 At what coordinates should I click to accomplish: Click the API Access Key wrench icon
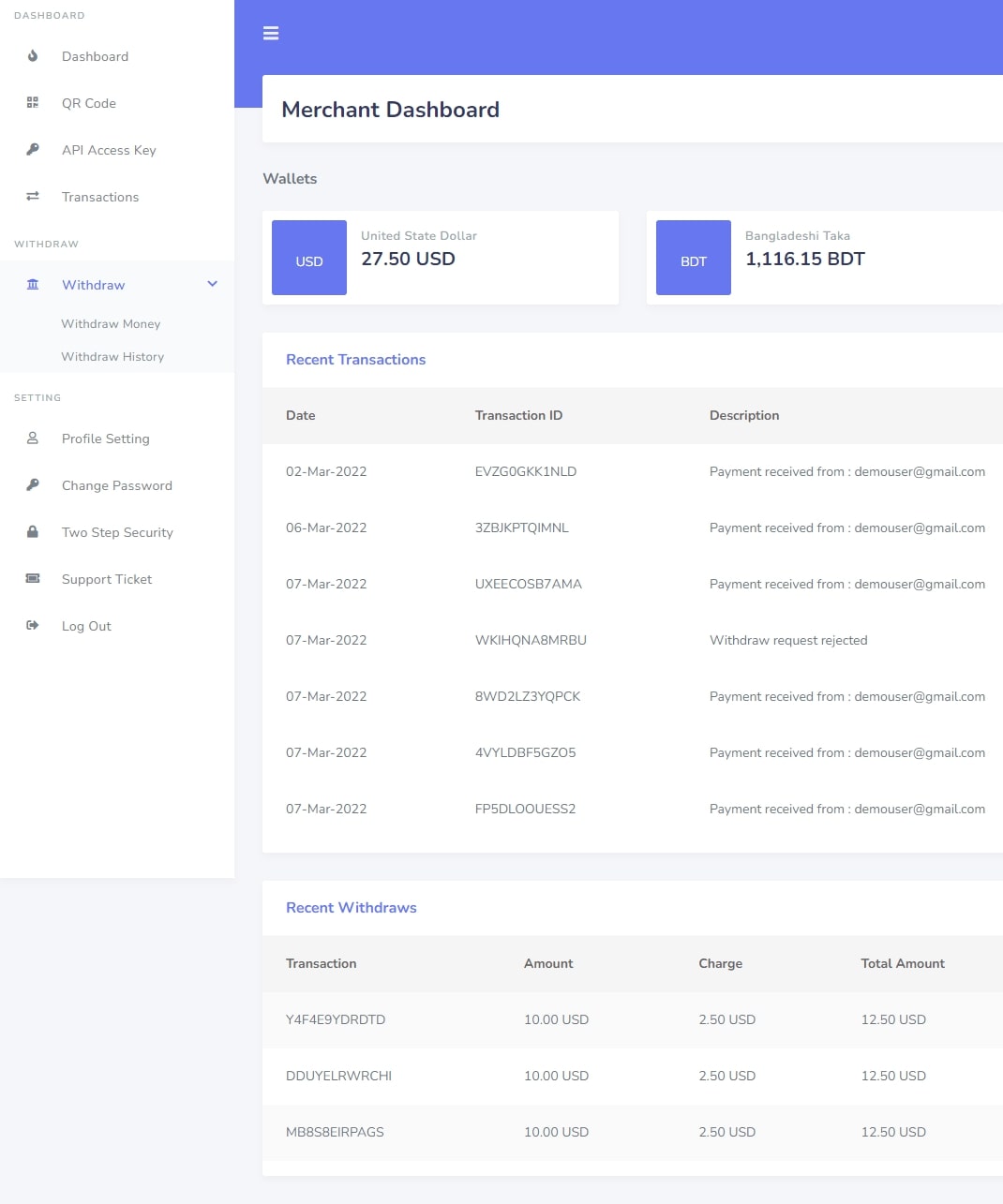coord(32,150)
